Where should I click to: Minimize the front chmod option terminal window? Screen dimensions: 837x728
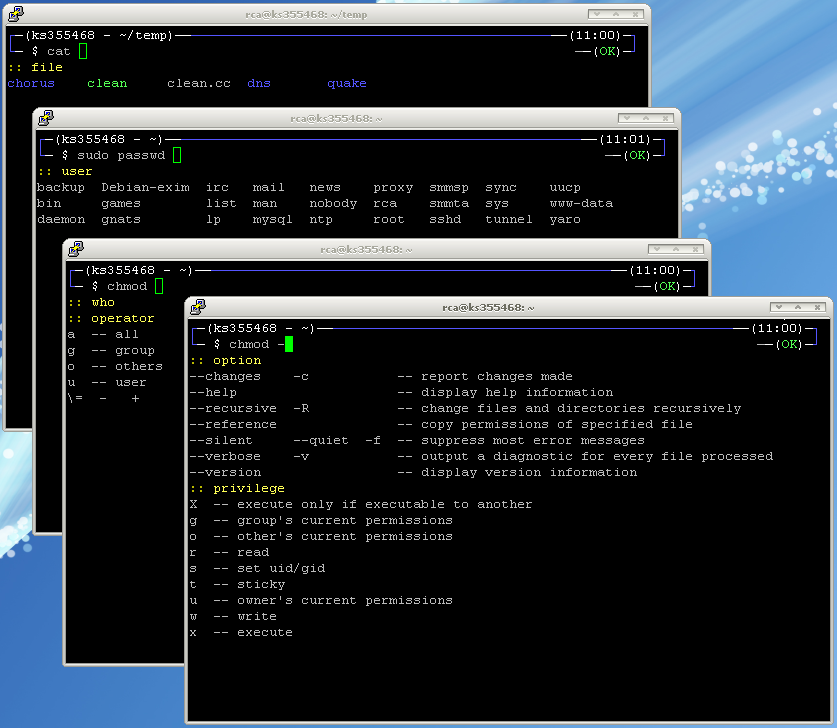click(779, 307)
